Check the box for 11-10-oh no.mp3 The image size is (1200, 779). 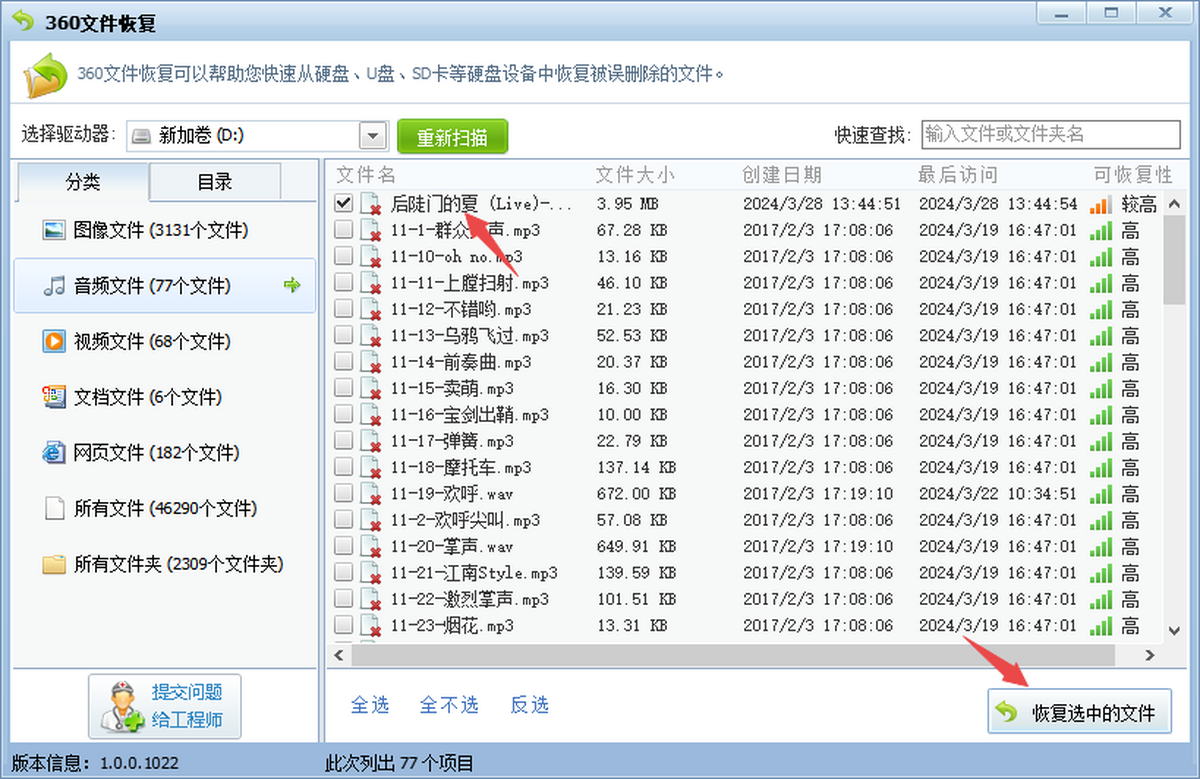pos(344,257)
